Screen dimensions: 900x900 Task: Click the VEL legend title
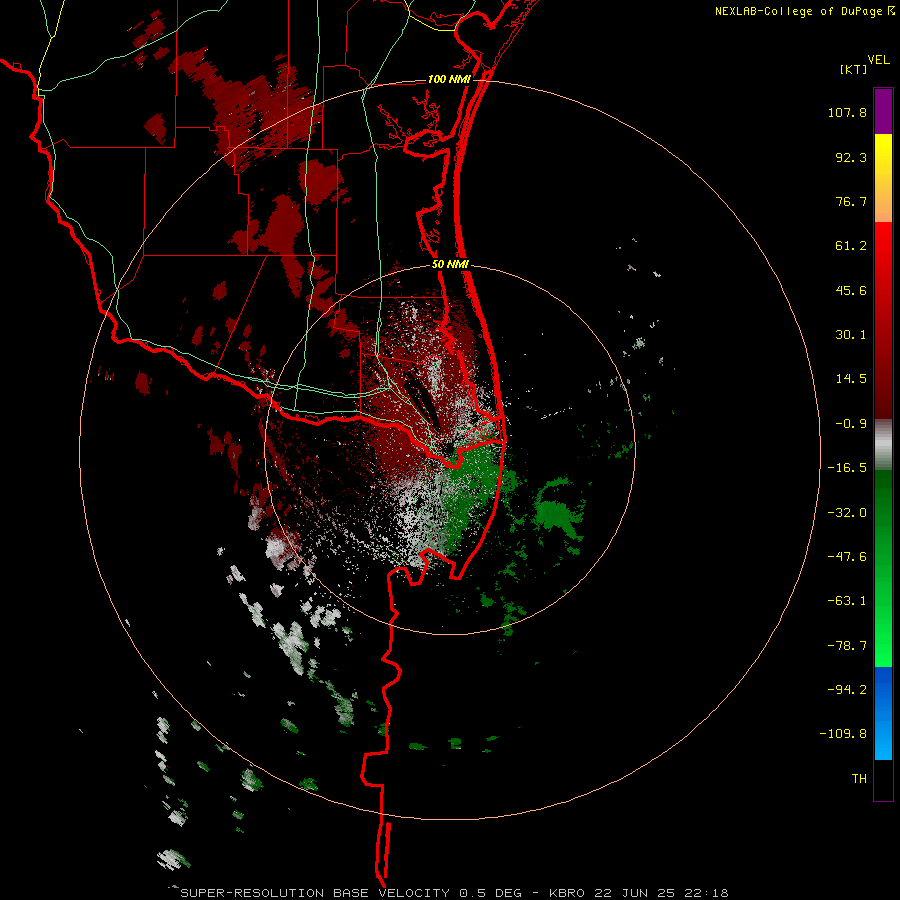pyautogui.click(x=878, y=59)
